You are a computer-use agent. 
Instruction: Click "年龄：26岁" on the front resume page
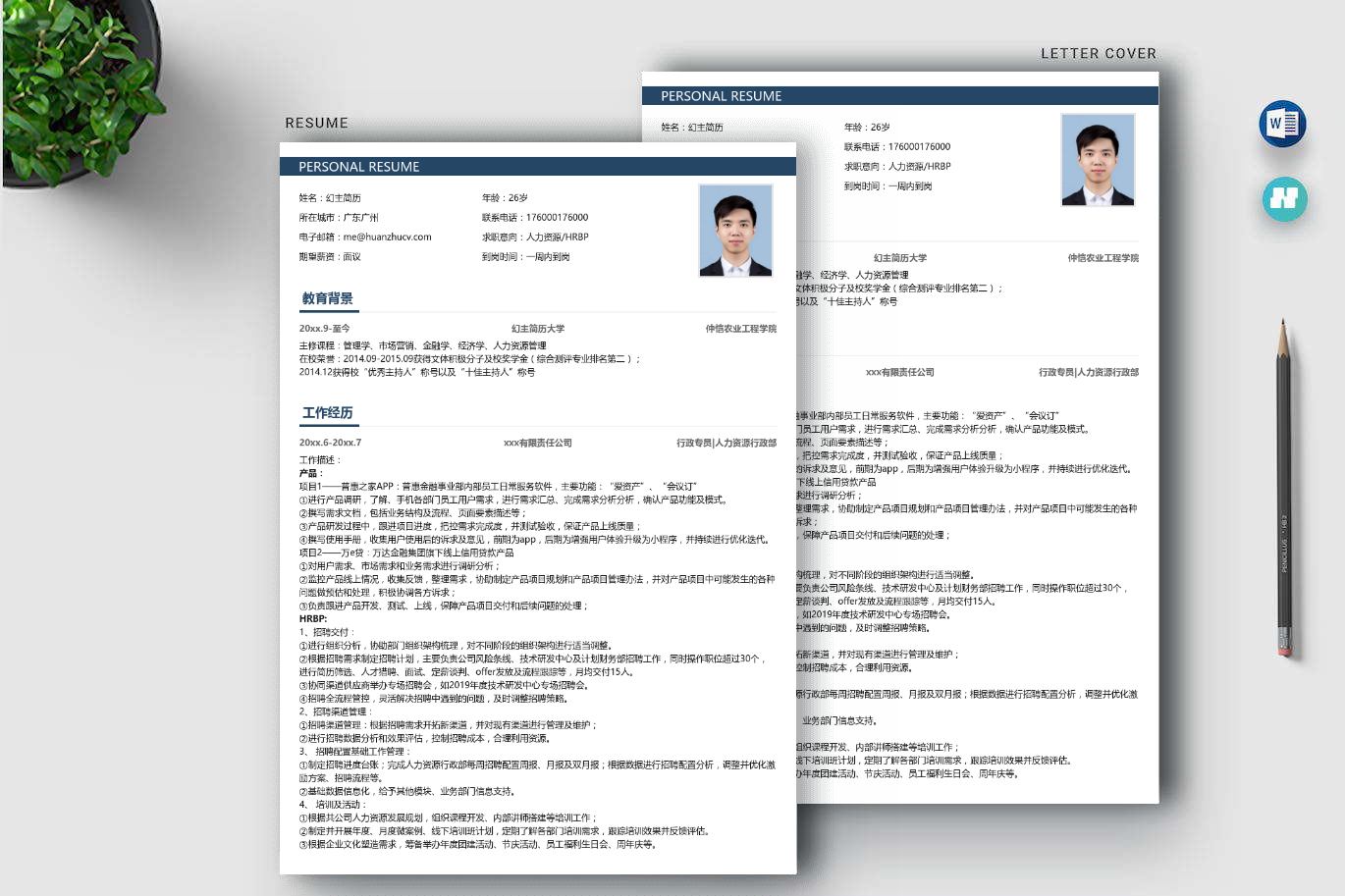point(505,198)
